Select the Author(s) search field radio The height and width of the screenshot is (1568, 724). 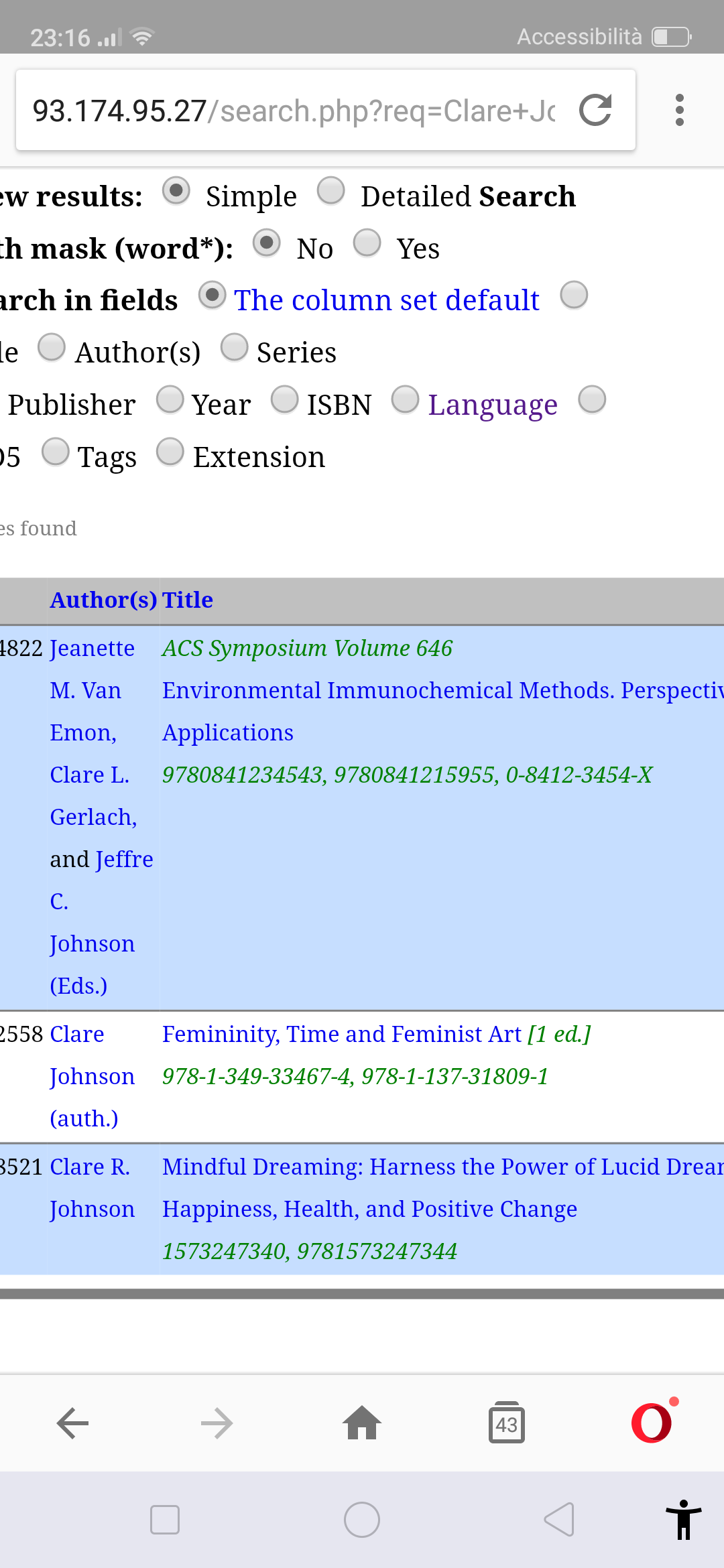click(x=52, y=347)
